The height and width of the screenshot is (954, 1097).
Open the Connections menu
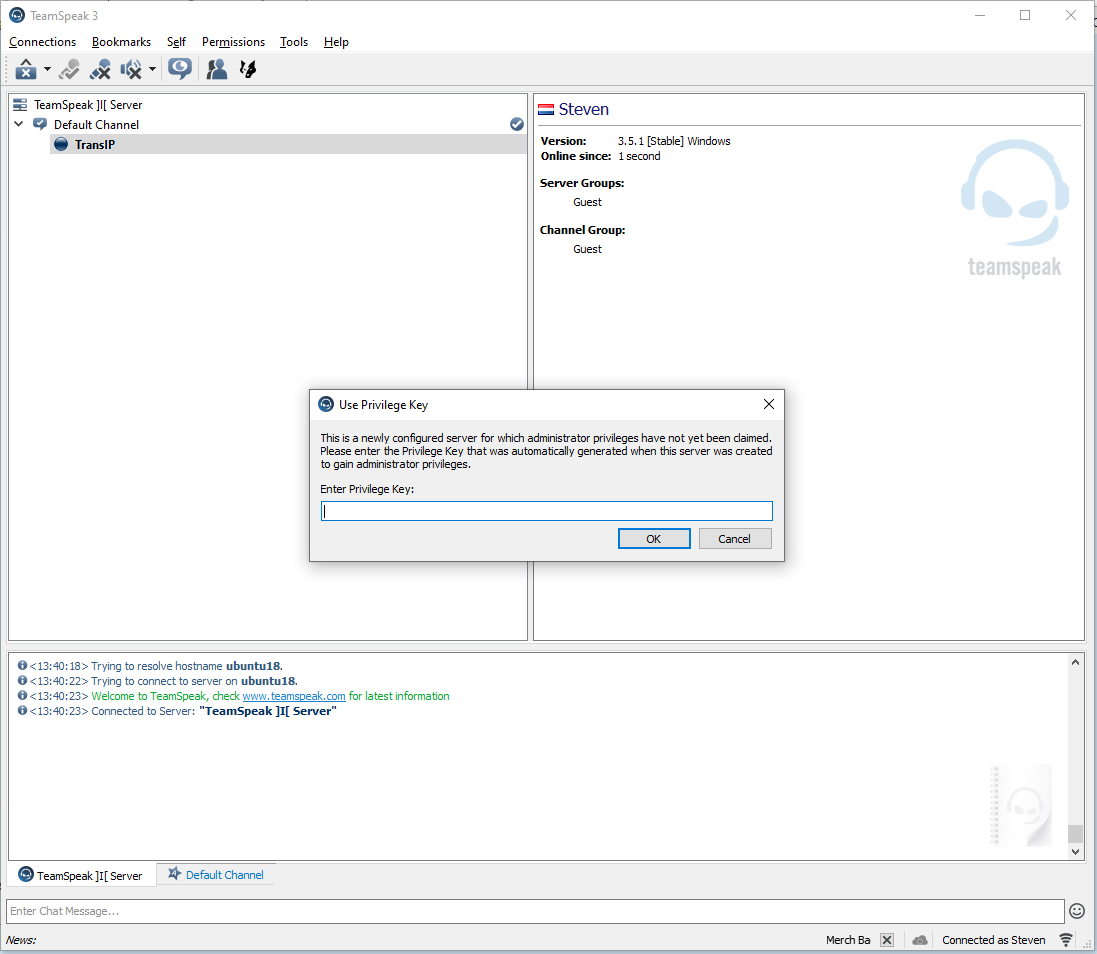tap(43, 42)
